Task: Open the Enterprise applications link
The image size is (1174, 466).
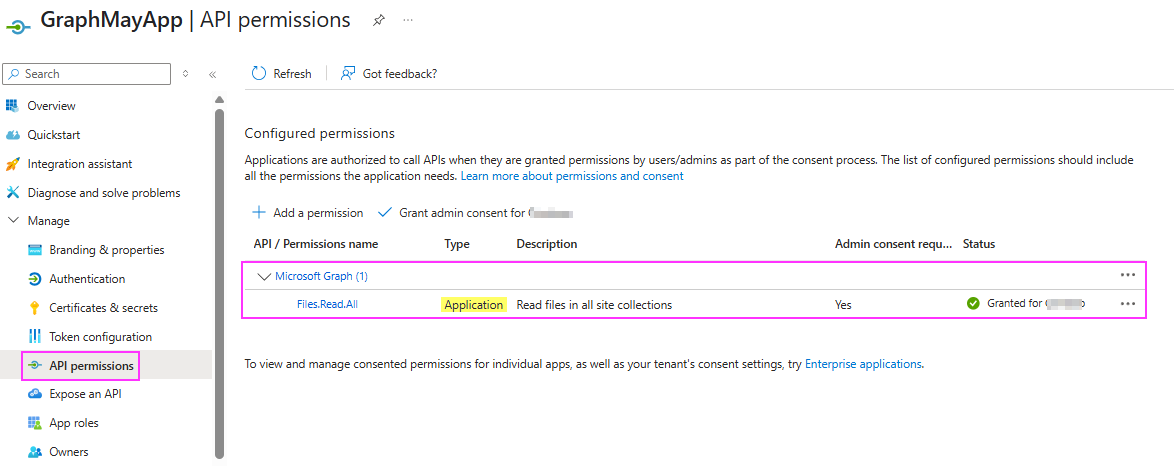Action: pyautogui.click(x=863, y=364)
